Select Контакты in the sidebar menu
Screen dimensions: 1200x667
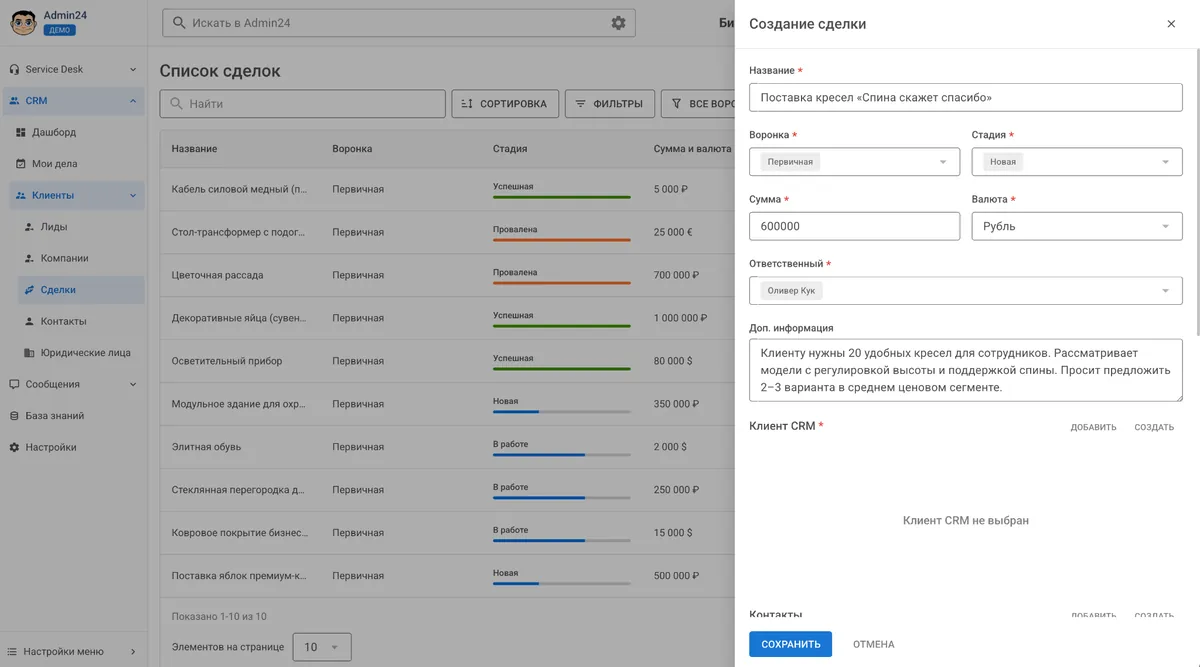[x=63, y=322]
